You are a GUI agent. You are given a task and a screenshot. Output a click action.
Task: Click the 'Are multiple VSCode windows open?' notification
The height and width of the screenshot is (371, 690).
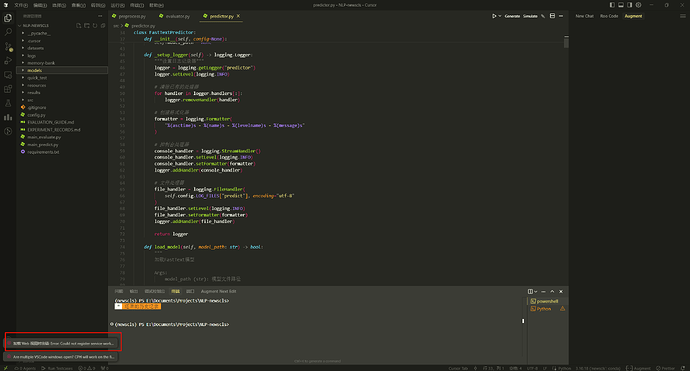tap(61, 357)
